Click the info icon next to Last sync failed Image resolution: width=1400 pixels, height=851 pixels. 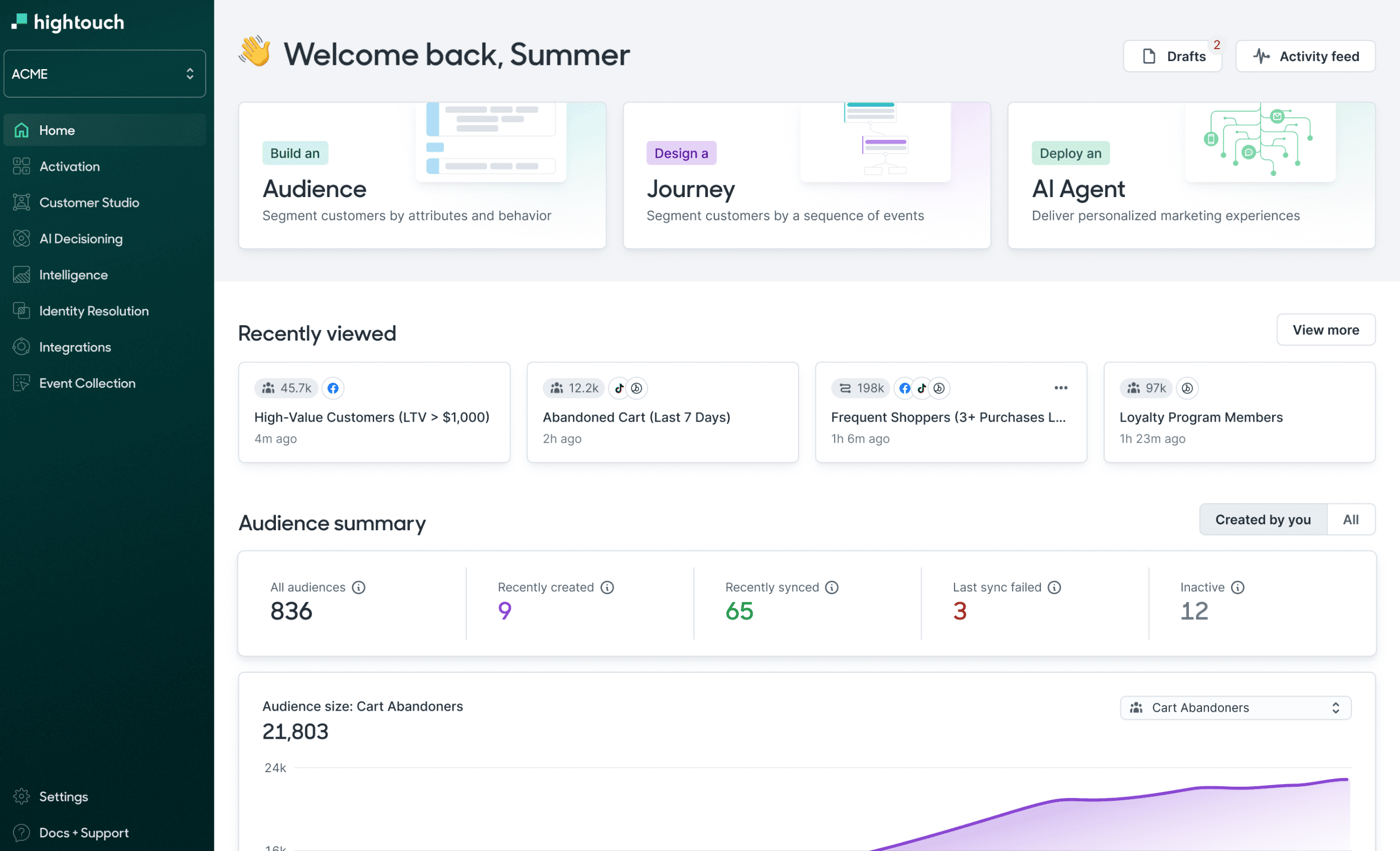[x=1055, y=587]
